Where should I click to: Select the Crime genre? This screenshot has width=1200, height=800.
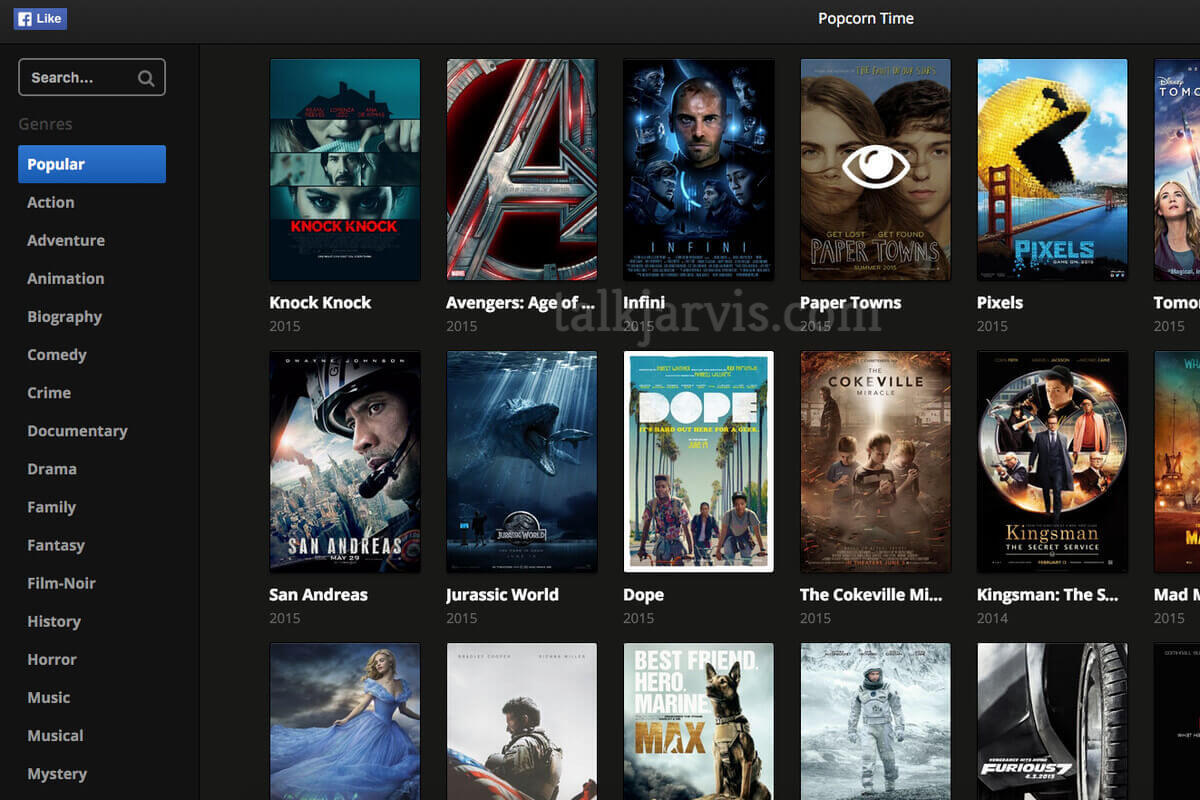[49, 393]
